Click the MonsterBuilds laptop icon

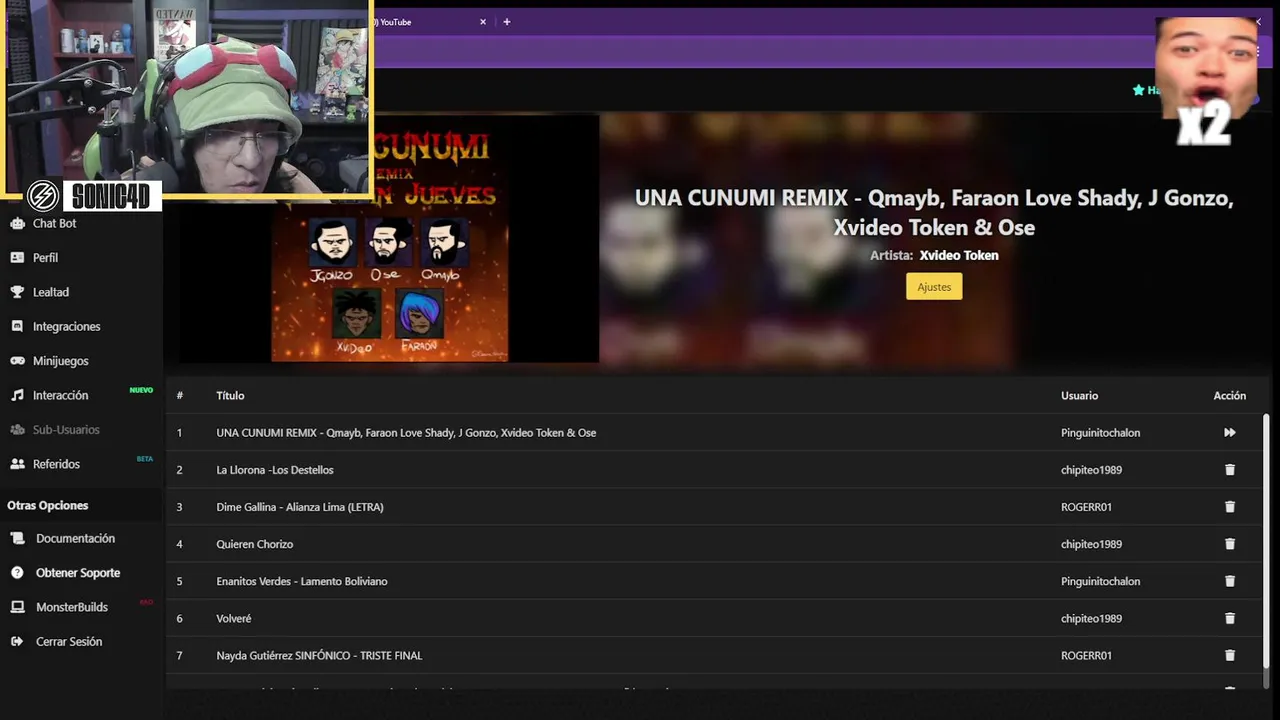coord(17,607)
